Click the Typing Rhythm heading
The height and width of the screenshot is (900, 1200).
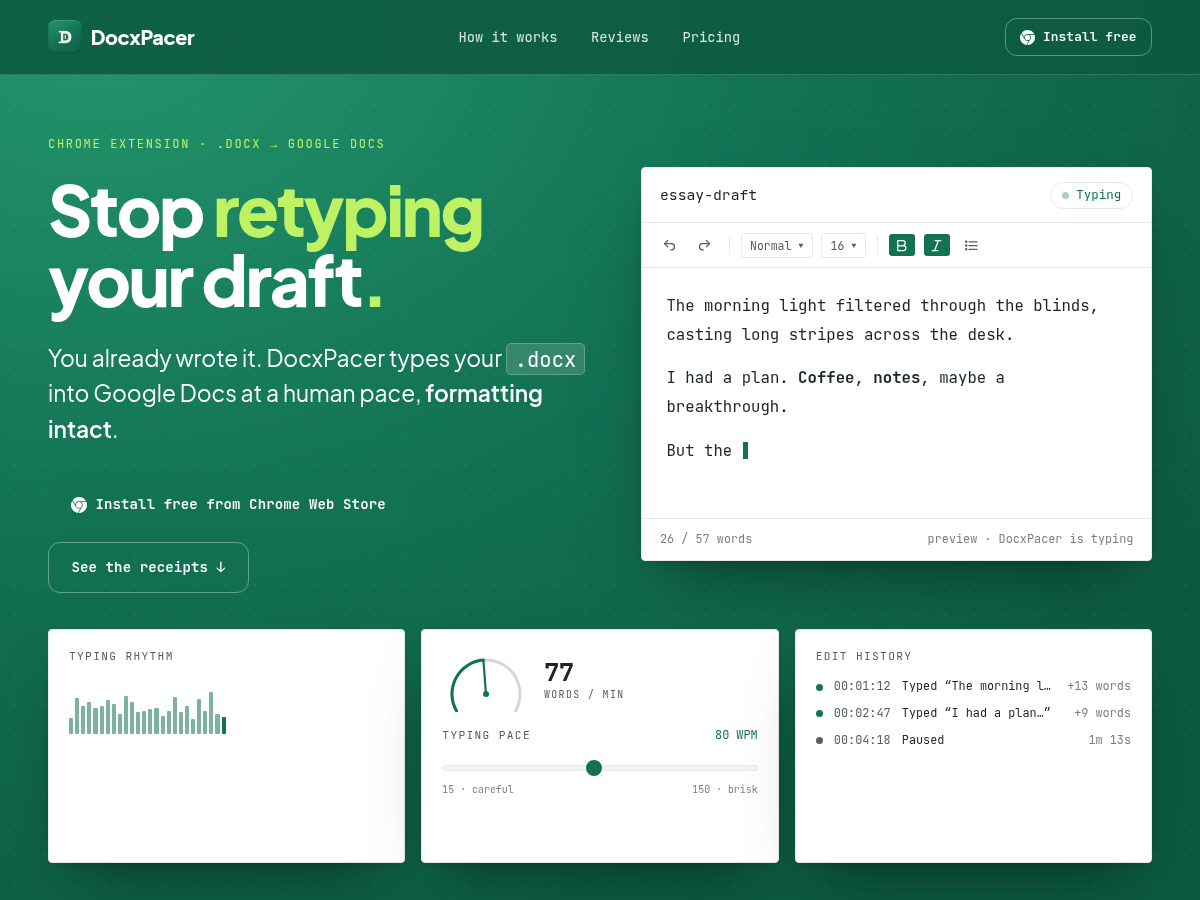(121, 657)
